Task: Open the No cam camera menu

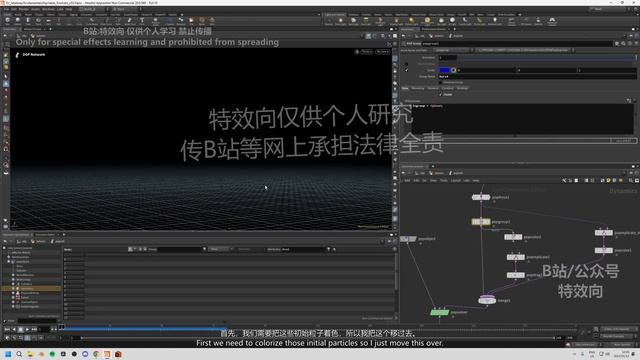Action: (x=382, y=52)
